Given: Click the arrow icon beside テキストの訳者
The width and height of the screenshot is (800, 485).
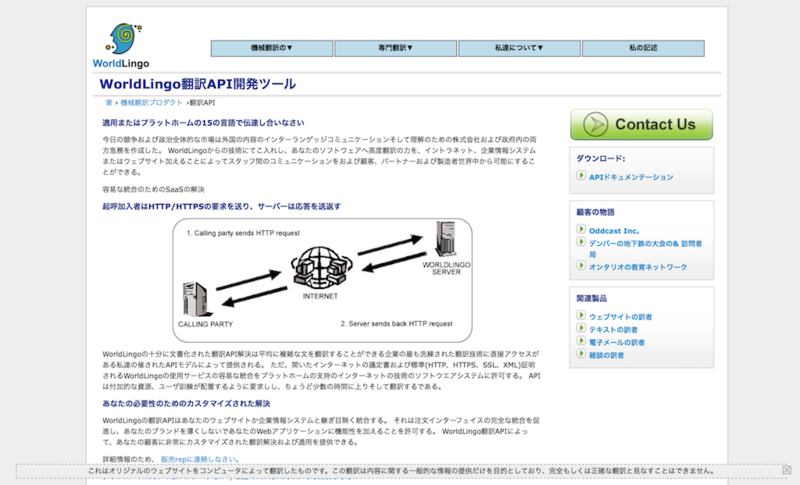Looking at the screenshot, I should (x=581, y=328).
